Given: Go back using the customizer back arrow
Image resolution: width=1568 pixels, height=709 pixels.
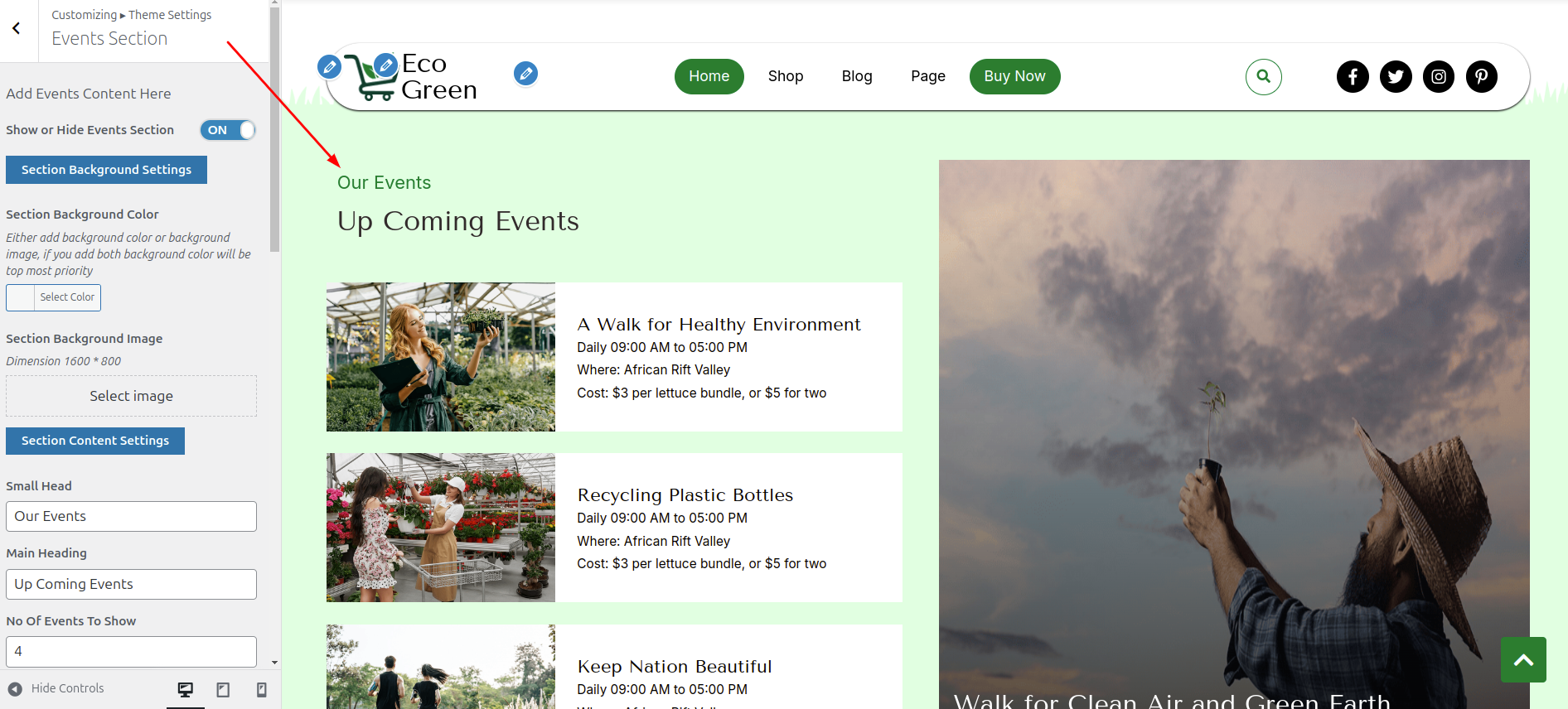Looking at the screenshot, I should point(17,28).
